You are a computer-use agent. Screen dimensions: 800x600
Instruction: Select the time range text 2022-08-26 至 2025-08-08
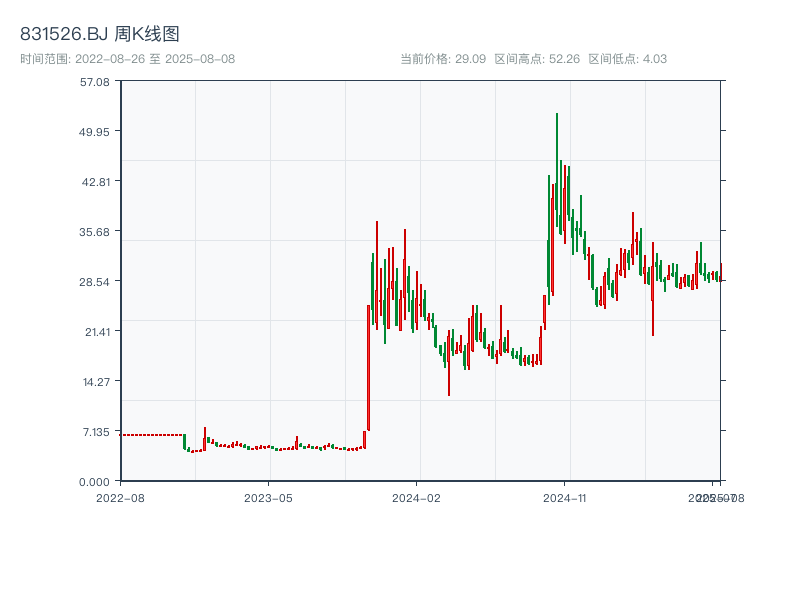coord(155,59)
